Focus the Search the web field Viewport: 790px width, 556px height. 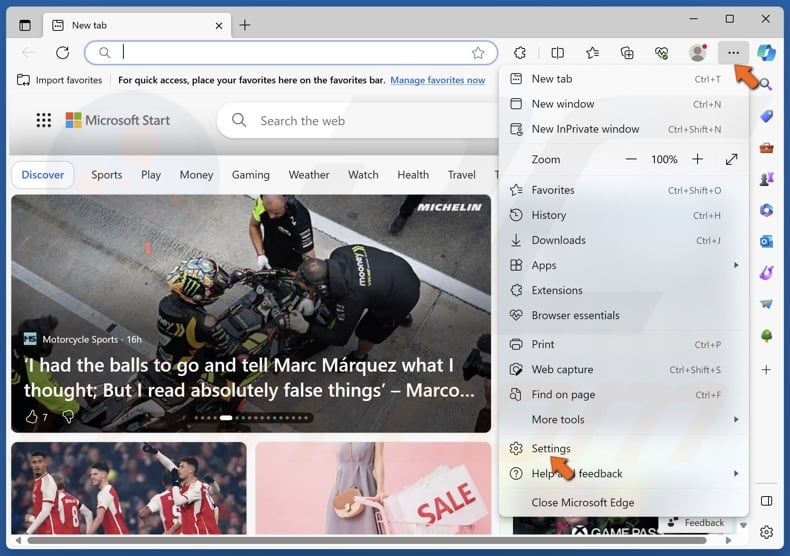click(x=358, y=121)
